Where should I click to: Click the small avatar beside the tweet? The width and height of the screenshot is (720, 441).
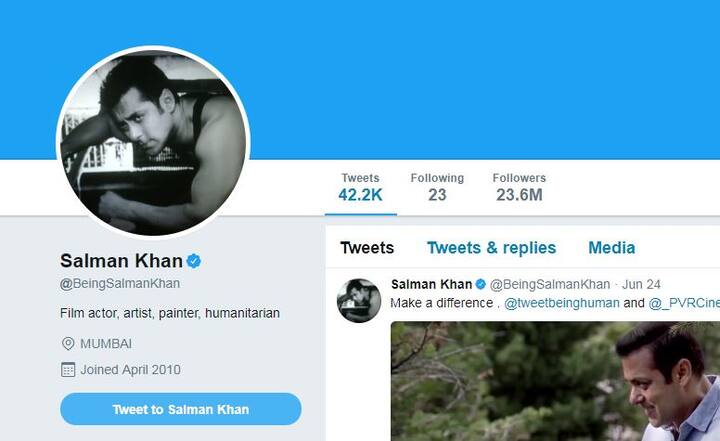[359, 300]
